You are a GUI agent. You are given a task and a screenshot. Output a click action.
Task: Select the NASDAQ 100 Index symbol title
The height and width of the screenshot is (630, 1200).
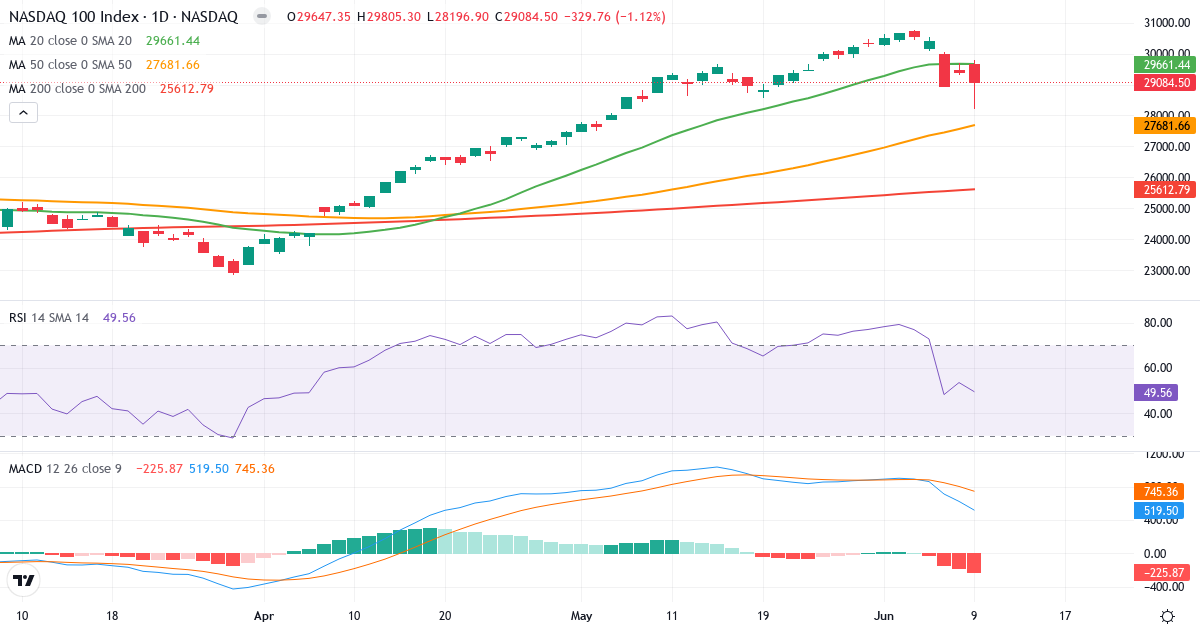(x=123, y=17)
